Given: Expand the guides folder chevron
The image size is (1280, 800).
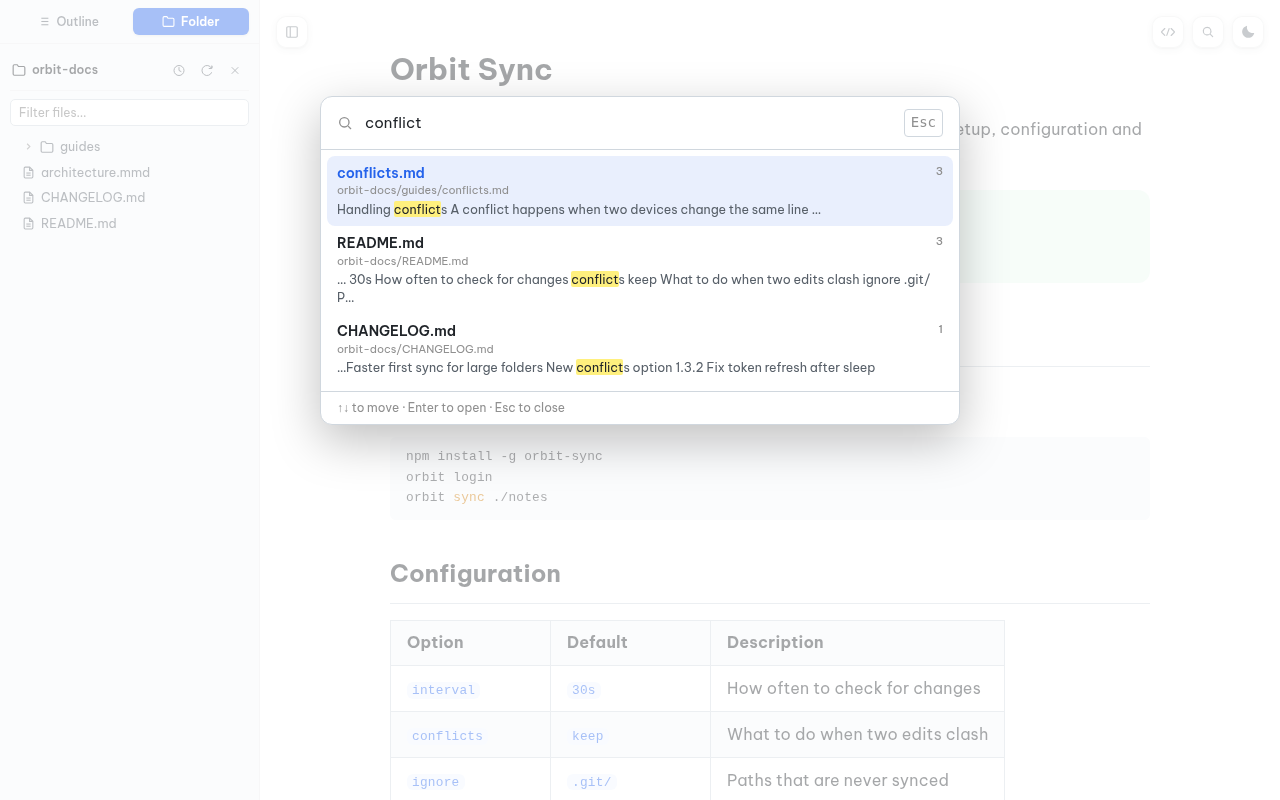Looking at the screenshot, I should pyautogui.click(x=28, y=146).
